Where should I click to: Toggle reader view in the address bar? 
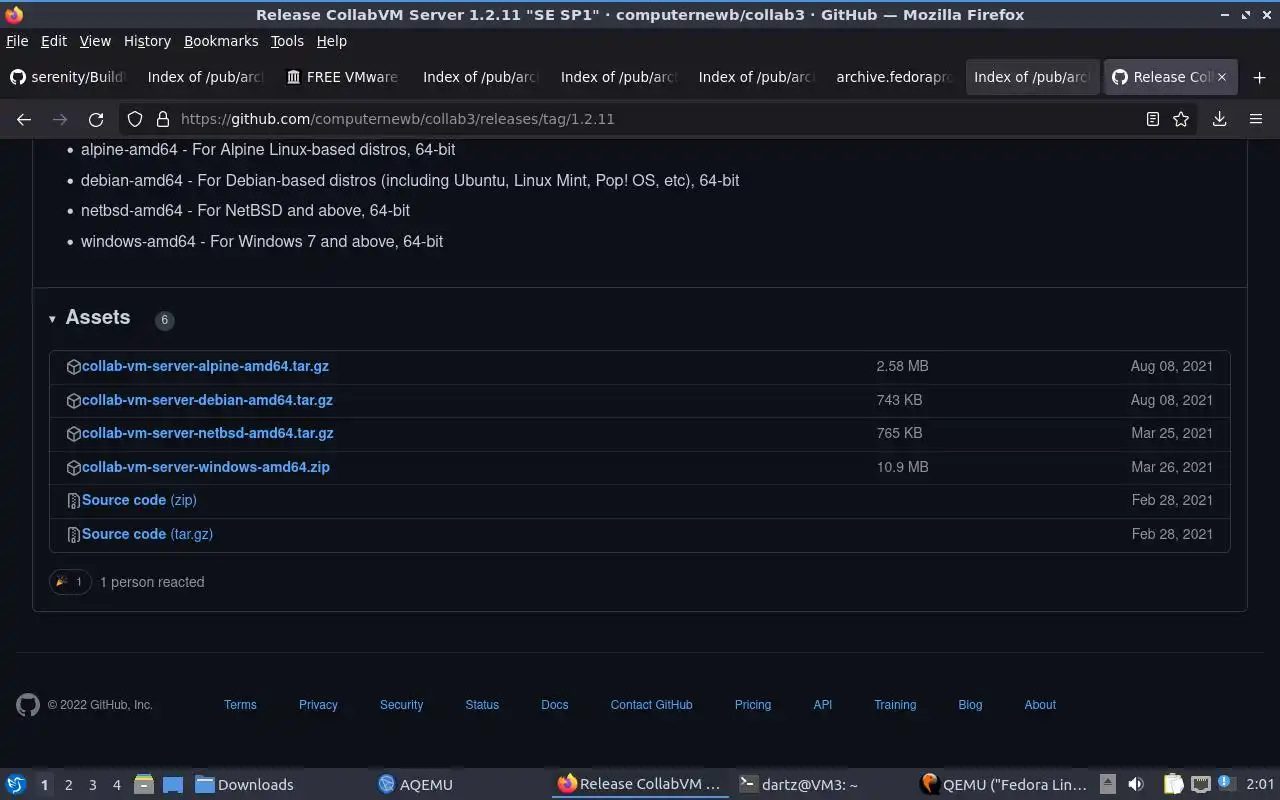pyautogui.click(x=1153, y=119)
